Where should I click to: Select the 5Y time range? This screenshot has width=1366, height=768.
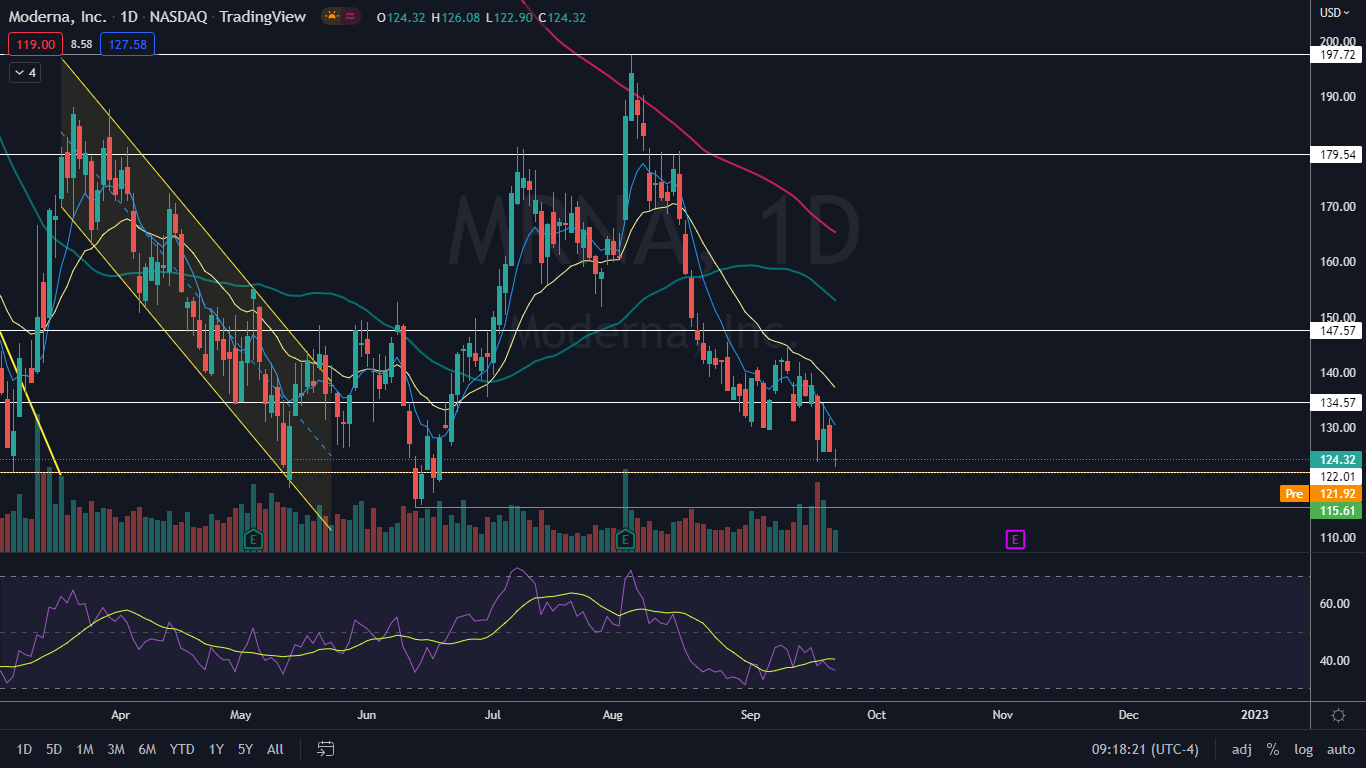tap(246, 749)
